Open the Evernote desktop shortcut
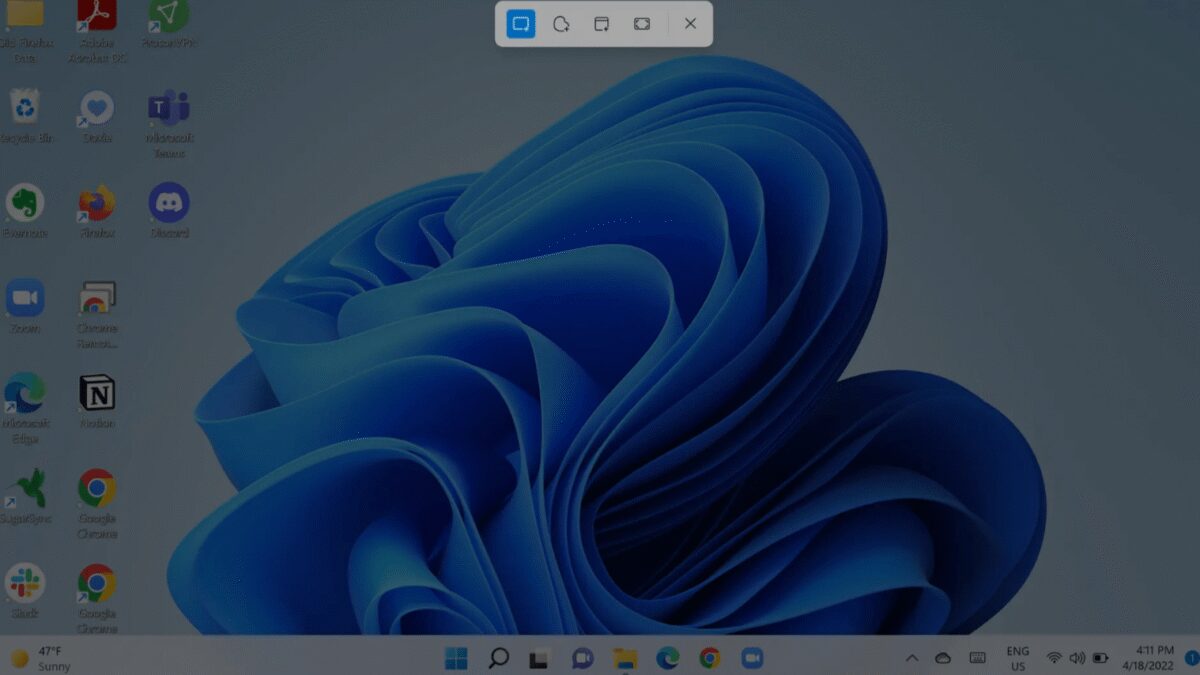 26,203
